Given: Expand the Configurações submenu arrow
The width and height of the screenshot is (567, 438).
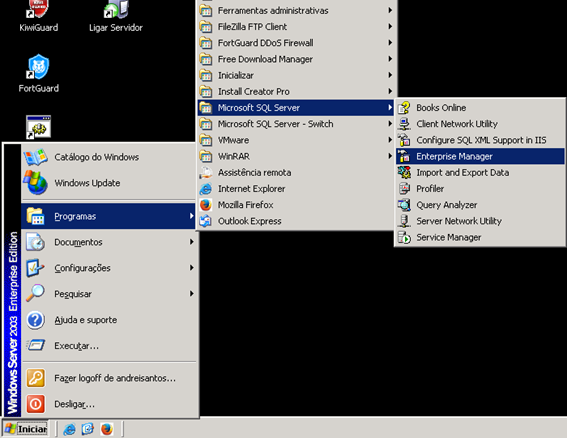Looking at the screenshot, I should coord(192,268).
